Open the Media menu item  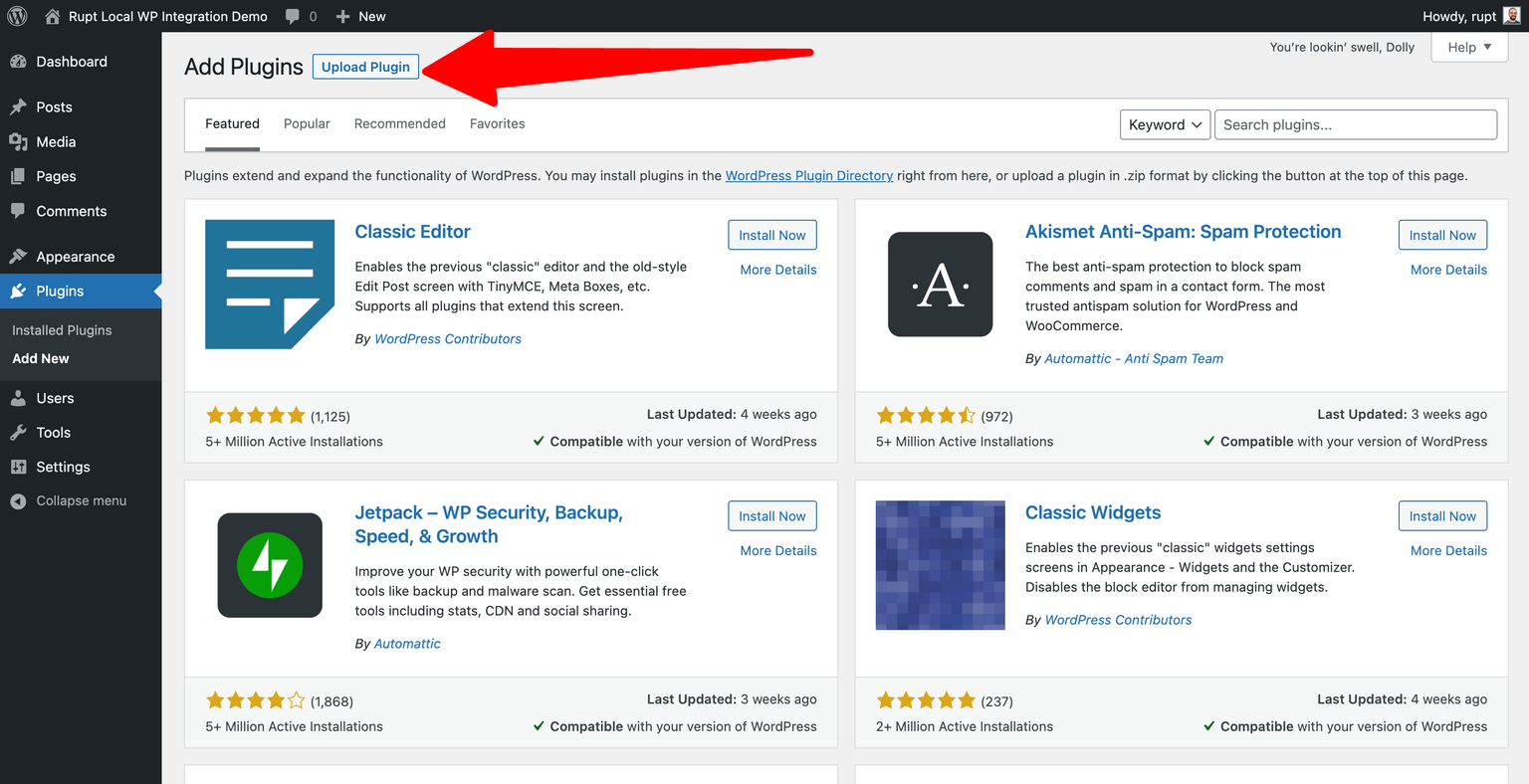(81, 141)
